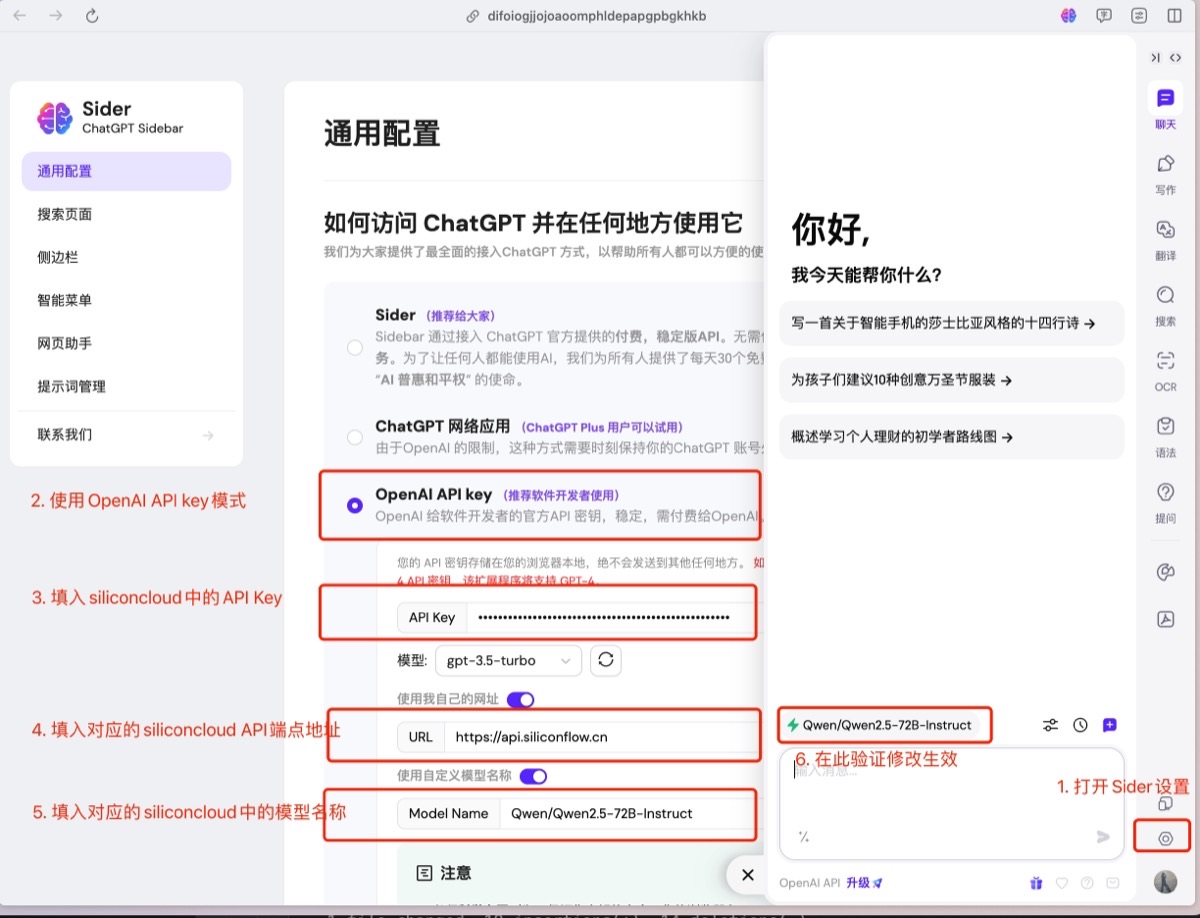
Task: Open the Translate (翻译) tool icon
Action: point(1165,230)
